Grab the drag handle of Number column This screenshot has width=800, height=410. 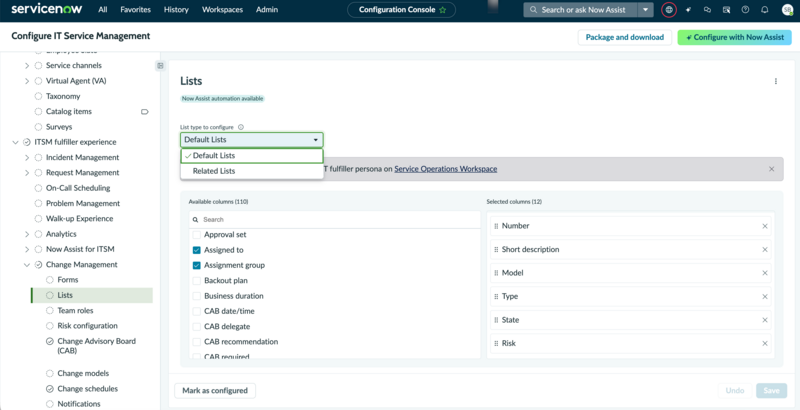496,226
